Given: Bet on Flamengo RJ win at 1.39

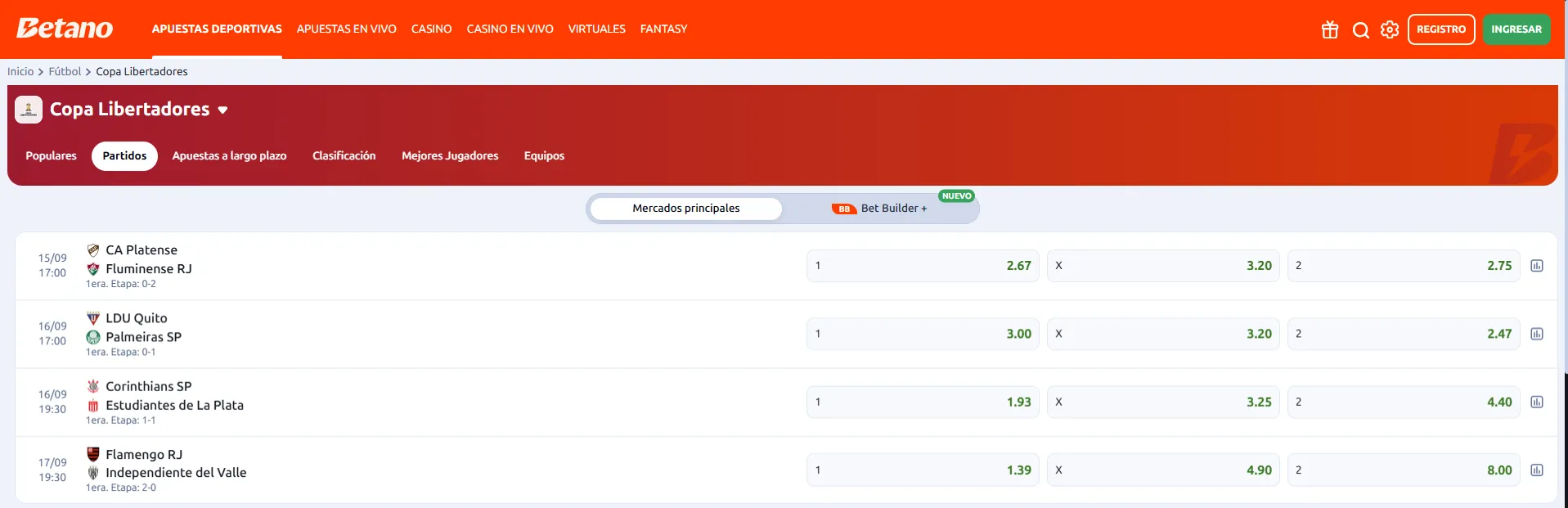Looking at the screenshot, I should pos(923,470).
